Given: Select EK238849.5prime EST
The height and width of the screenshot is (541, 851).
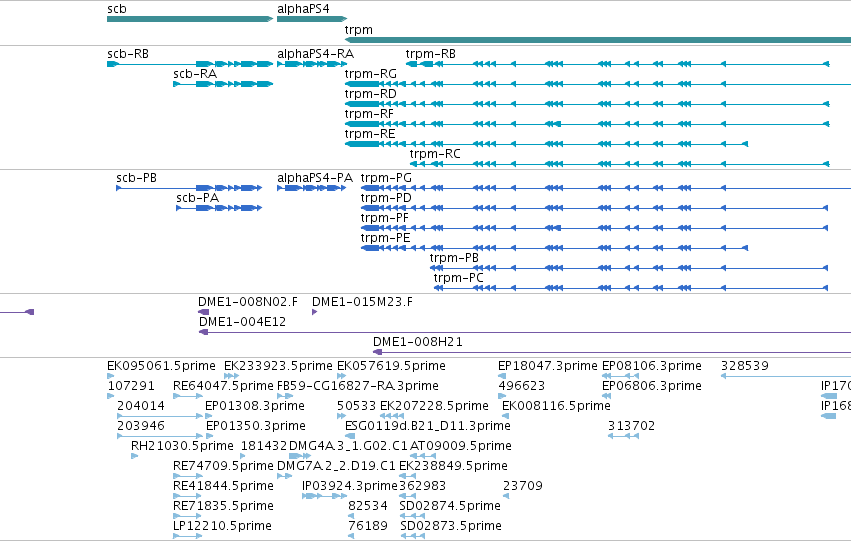Looking at the screenshot, I should click(408, 476).
